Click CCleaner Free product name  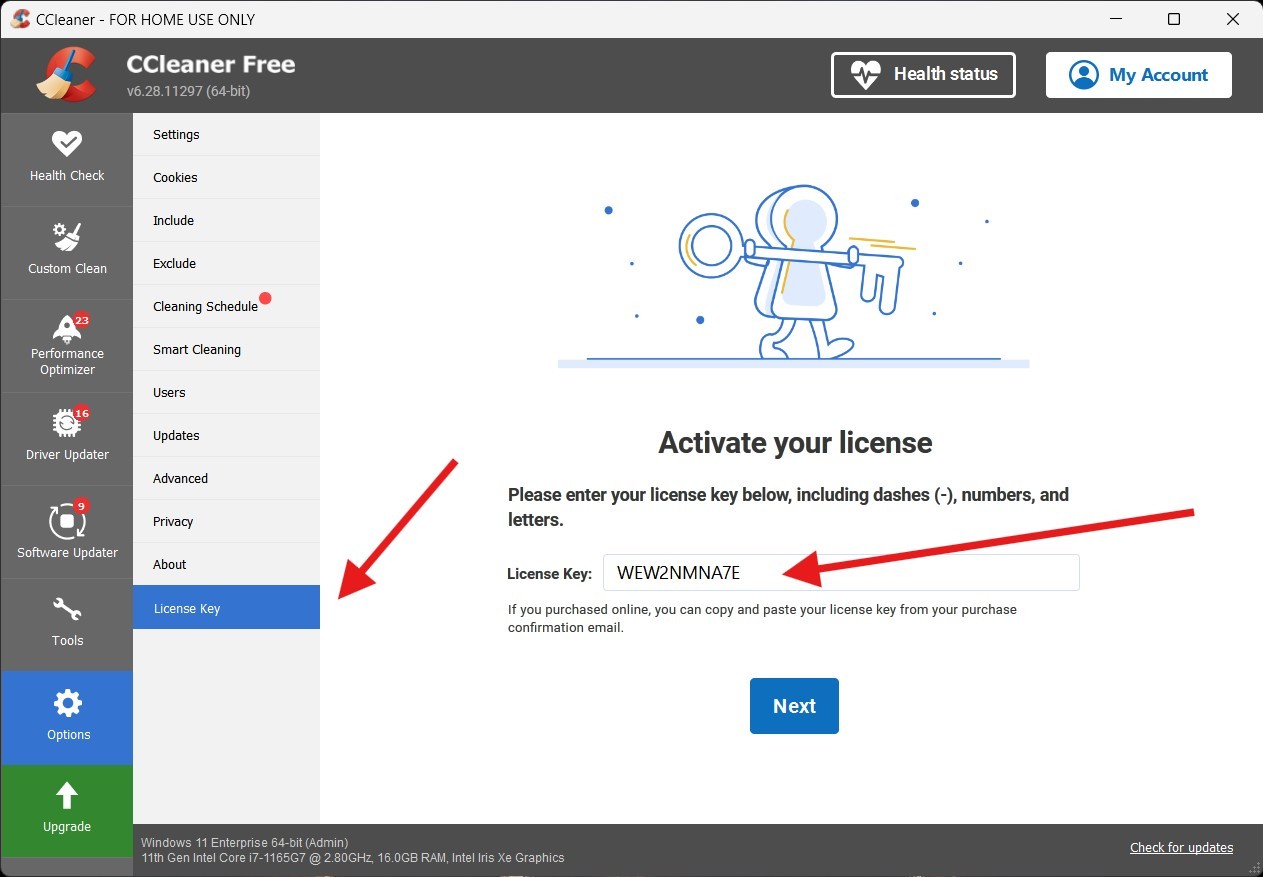point(211,64)
